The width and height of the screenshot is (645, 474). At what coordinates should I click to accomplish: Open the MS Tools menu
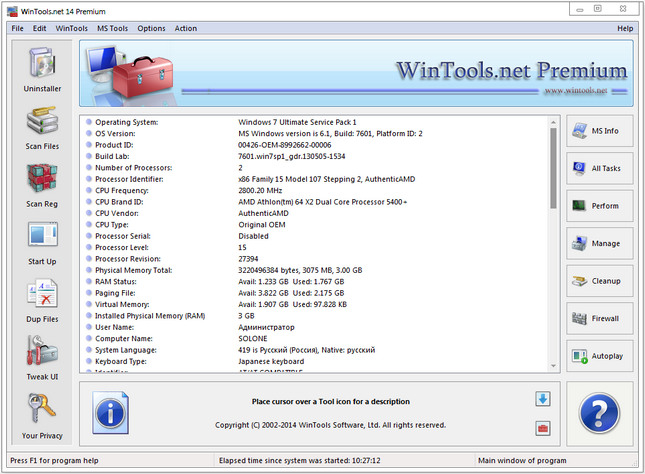pos(110,28)
